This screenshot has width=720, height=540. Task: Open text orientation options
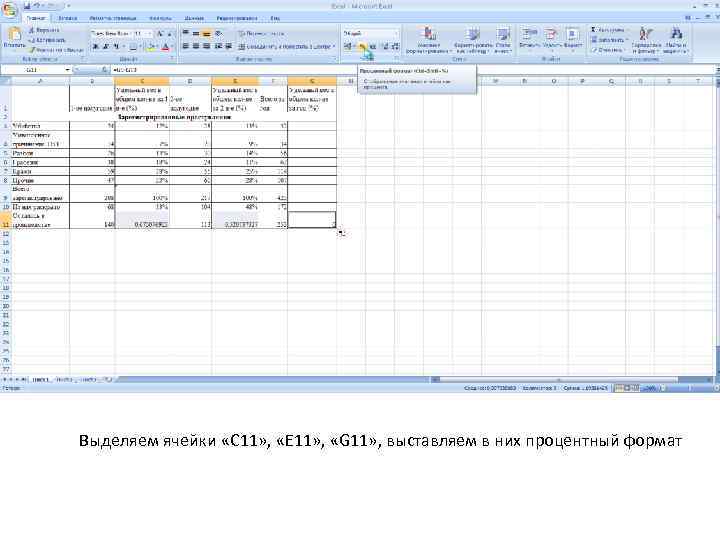219,34
